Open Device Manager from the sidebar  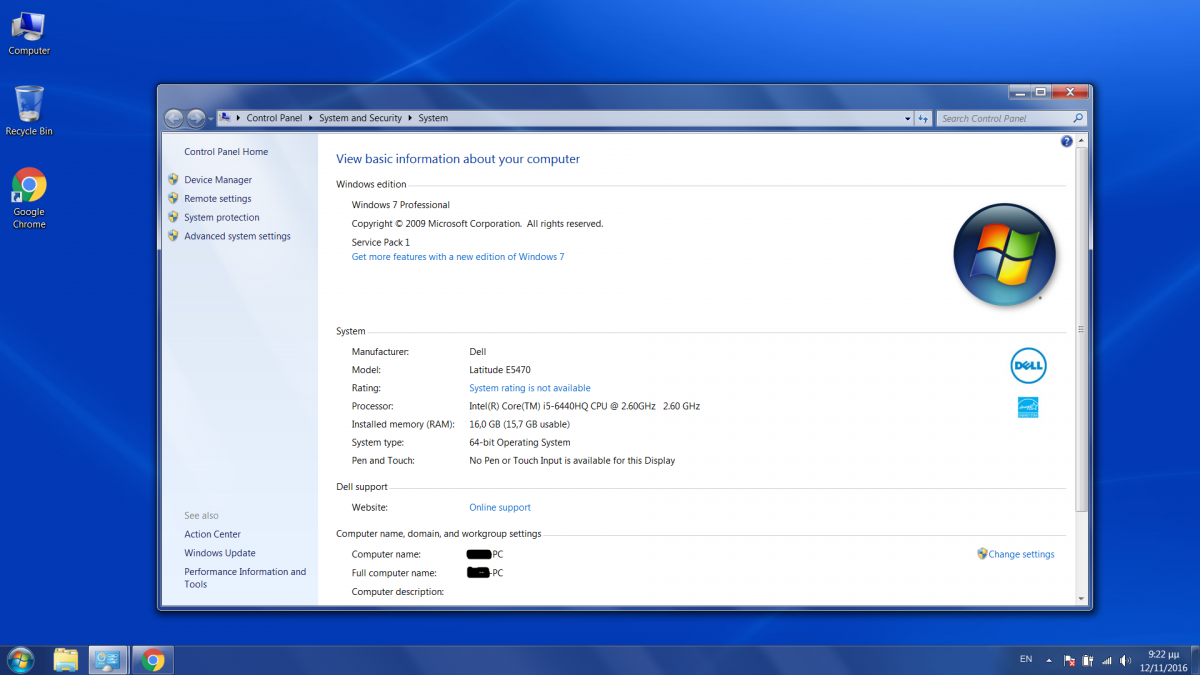[218, 180]
